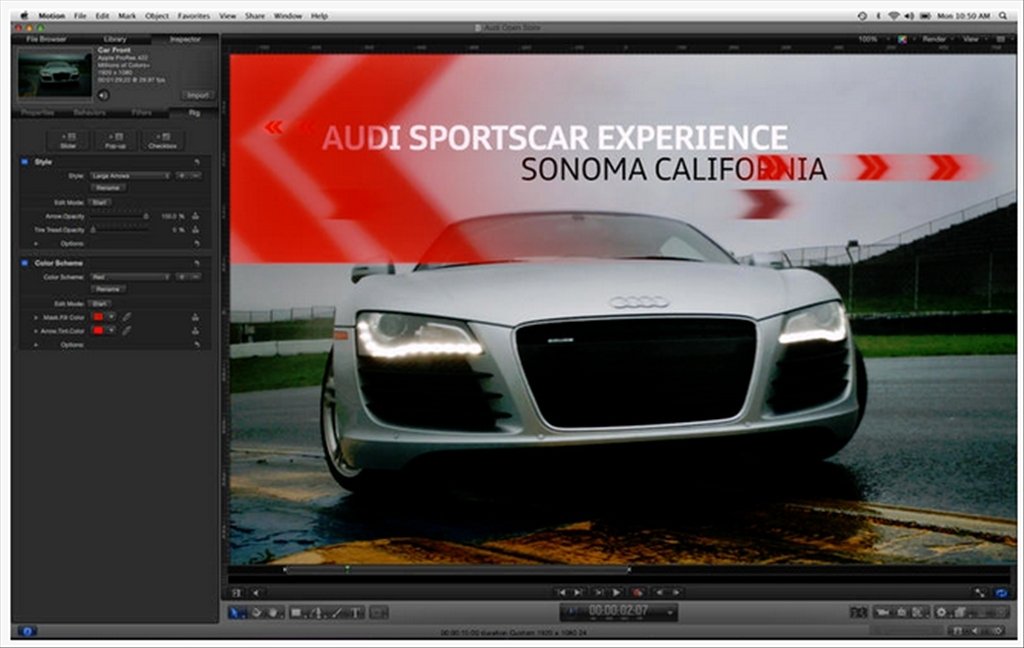Click rig icon beside Arrow Opacity value

pos(195,216)
